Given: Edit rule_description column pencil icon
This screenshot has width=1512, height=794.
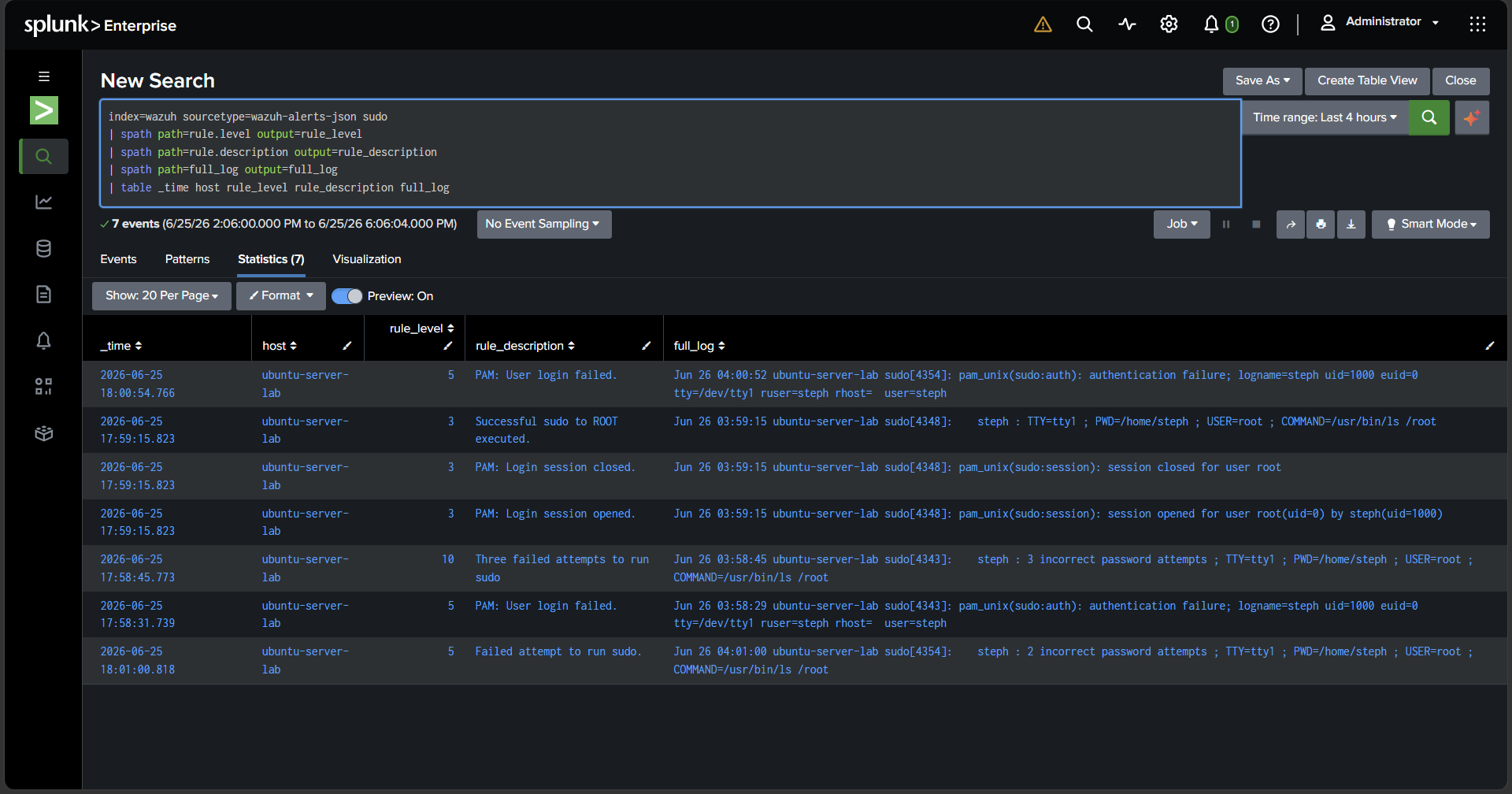Looking at the screenshot, I should [647, 346].
